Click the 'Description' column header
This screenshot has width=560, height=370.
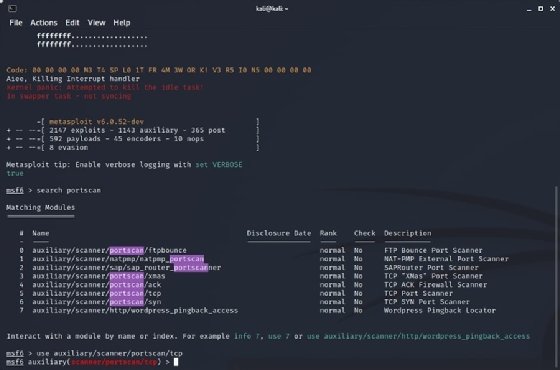(x=408, y=233)
